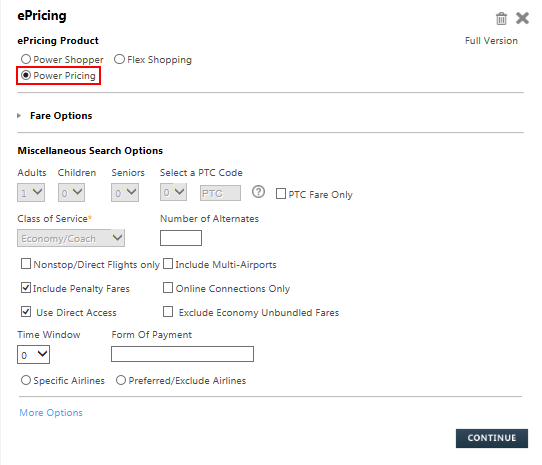Viewport: 542px width, 465px height.
Task: Enable Exclude Economy Unbundled Fares
Action: click(168, 311)
